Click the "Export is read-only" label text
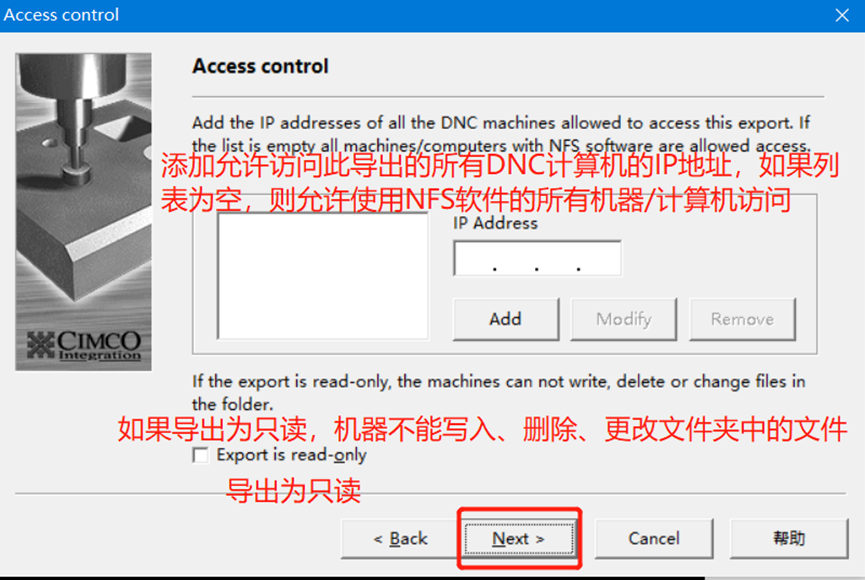Screen dimensions: 865x580 click(x=291, y=455)
